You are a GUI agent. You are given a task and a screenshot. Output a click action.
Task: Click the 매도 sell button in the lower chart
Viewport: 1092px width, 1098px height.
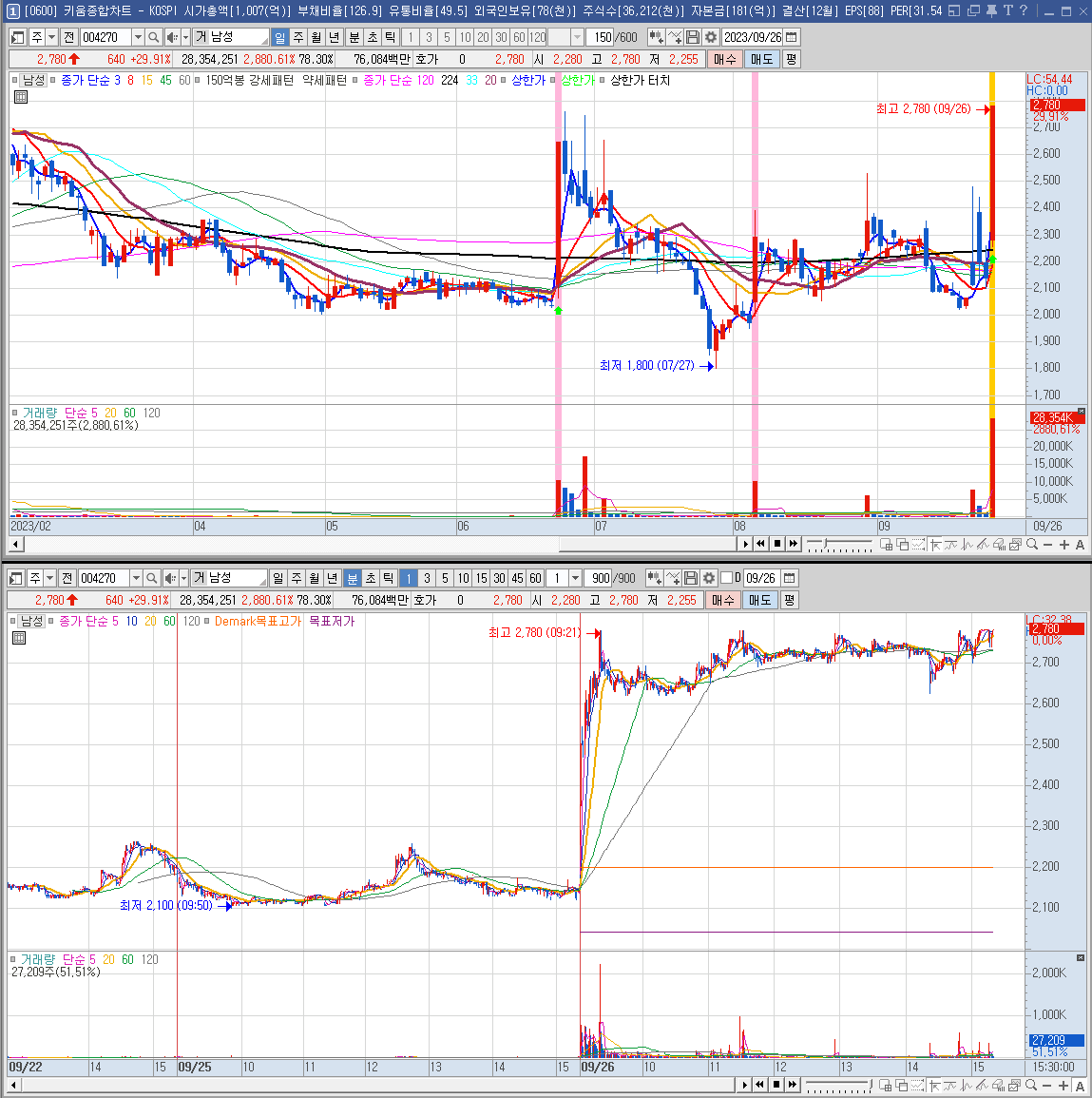(x=759, y=600)
